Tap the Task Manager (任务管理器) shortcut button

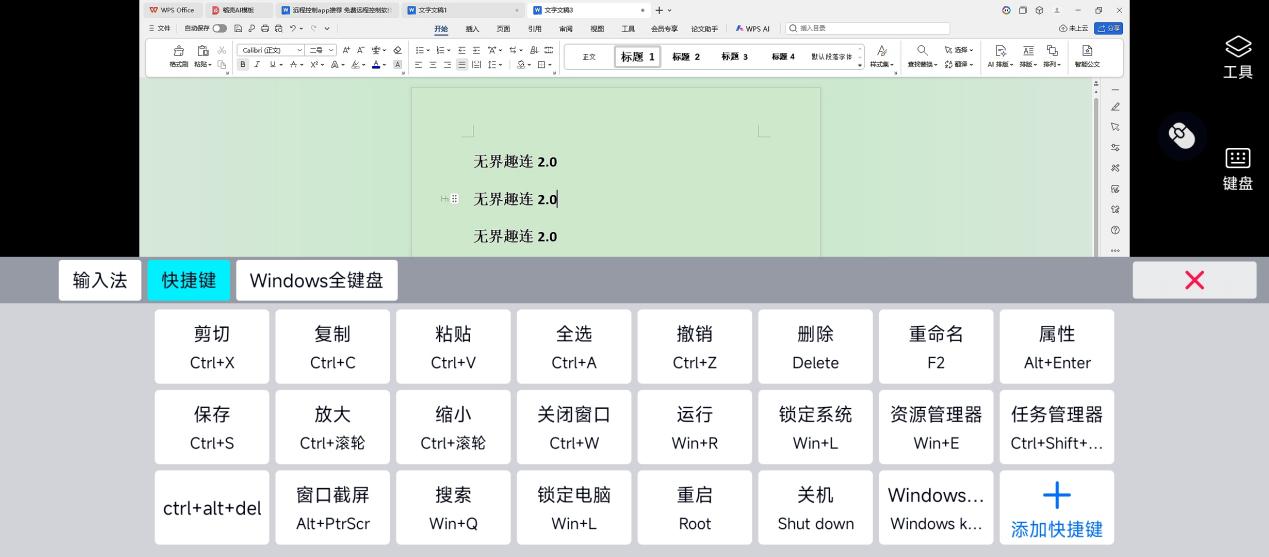(1057, 427)
